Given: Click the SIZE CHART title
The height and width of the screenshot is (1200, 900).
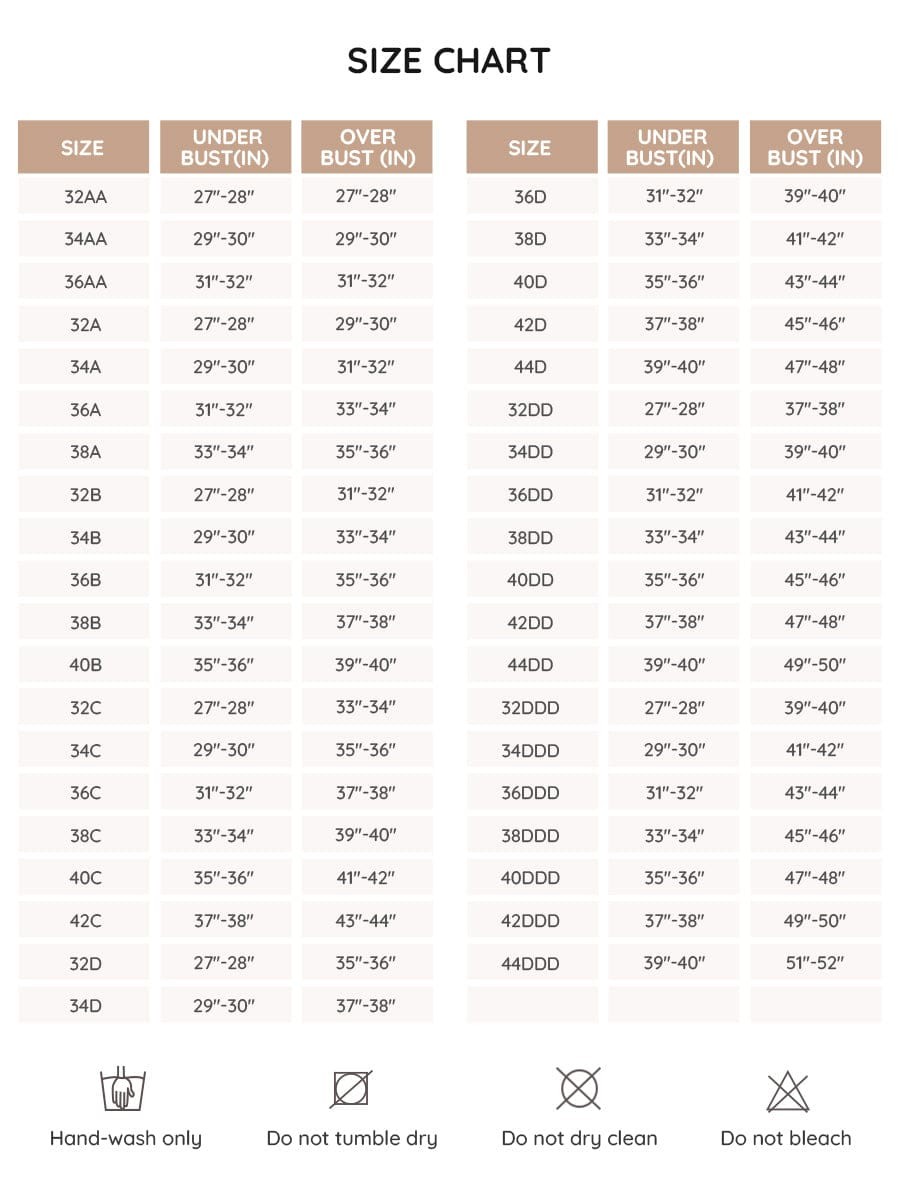Looking at the screenshot, I should coord(449,61).
